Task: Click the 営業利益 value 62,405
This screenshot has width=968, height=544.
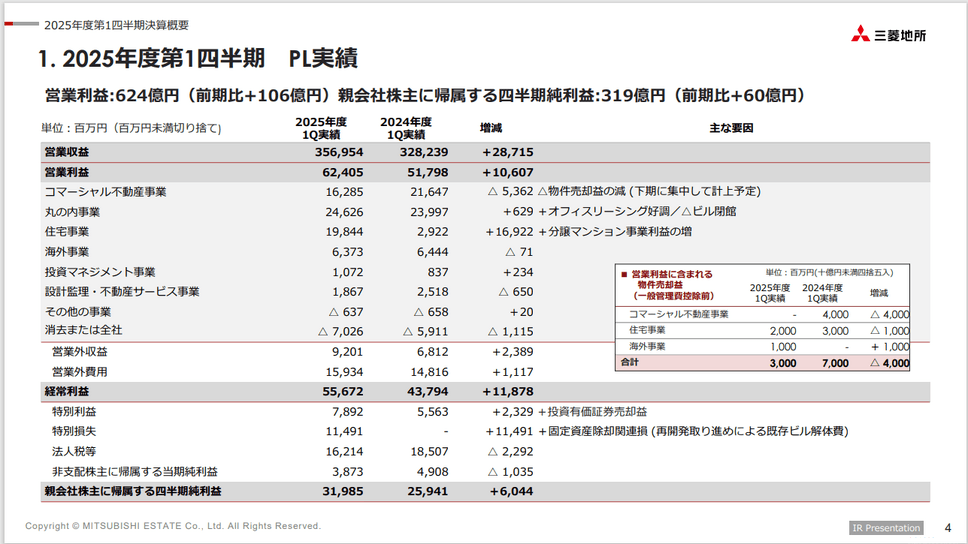Action: pos(339,172)
